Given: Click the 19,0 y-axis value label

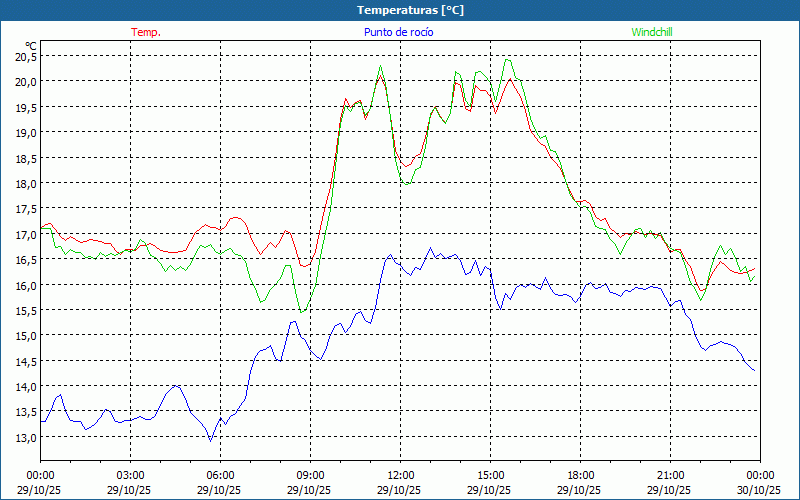Looking at the screenshot, I should pos(25,133).
